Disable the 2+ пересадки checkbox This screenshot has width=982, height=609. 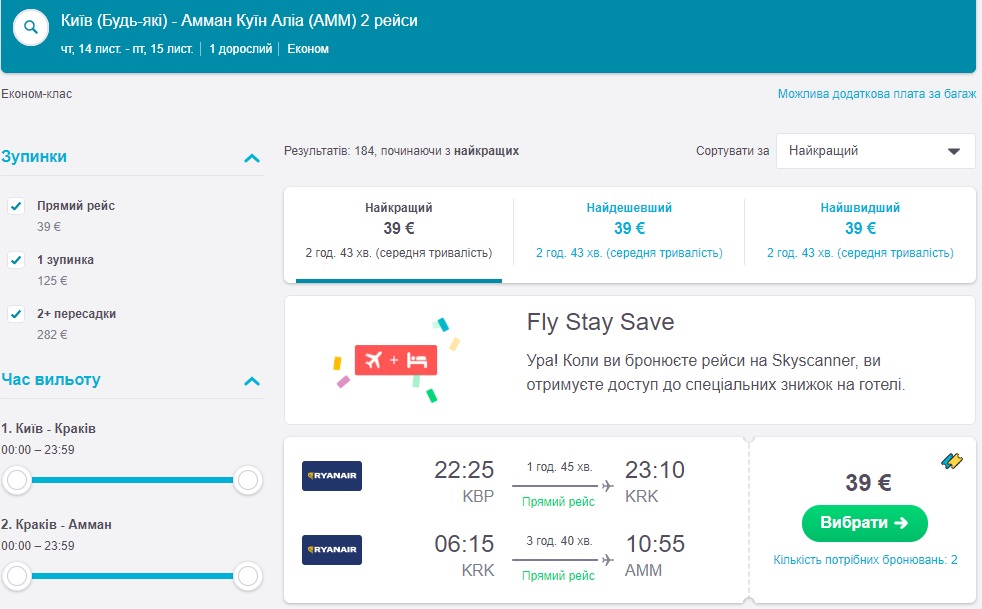(16, 314)
